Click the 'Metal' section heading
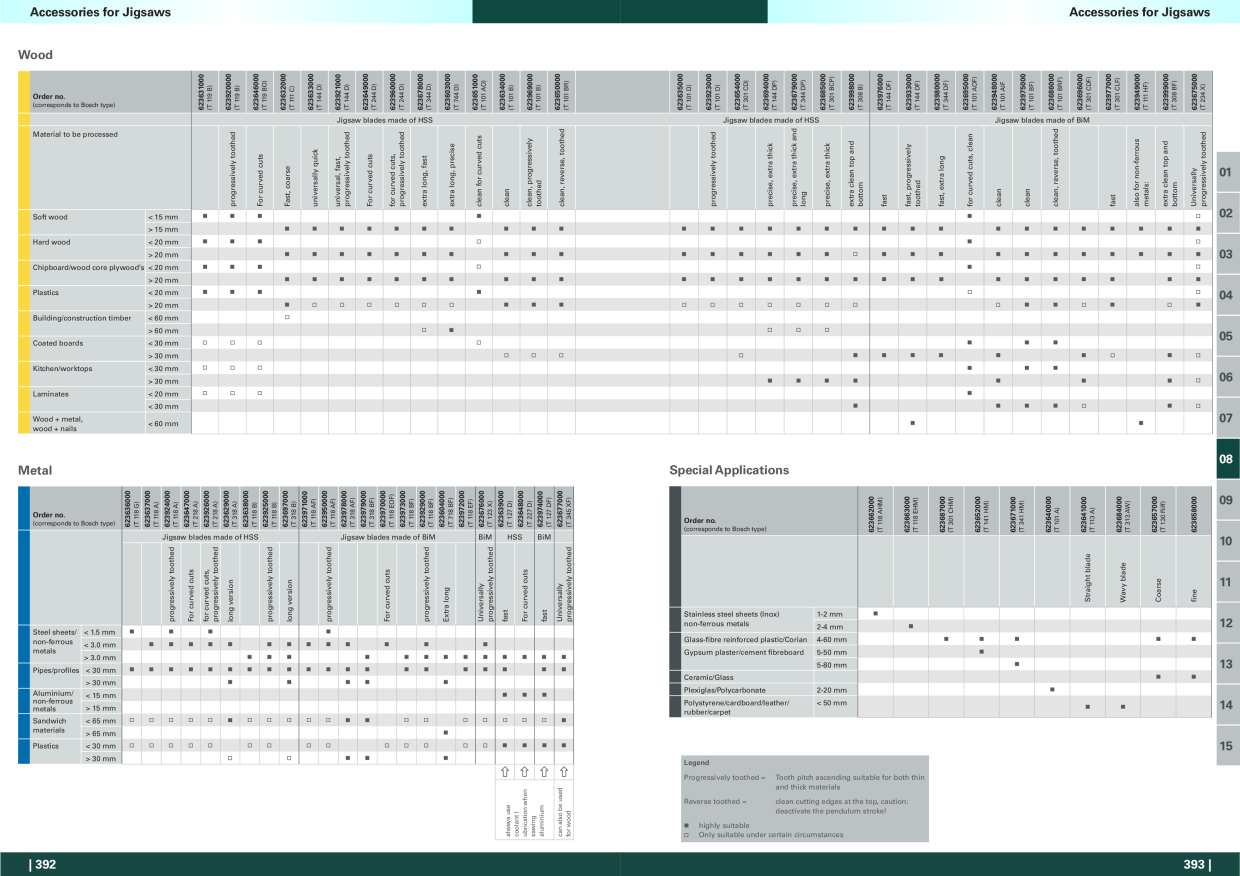The image size is (1240, 876). 35,470
